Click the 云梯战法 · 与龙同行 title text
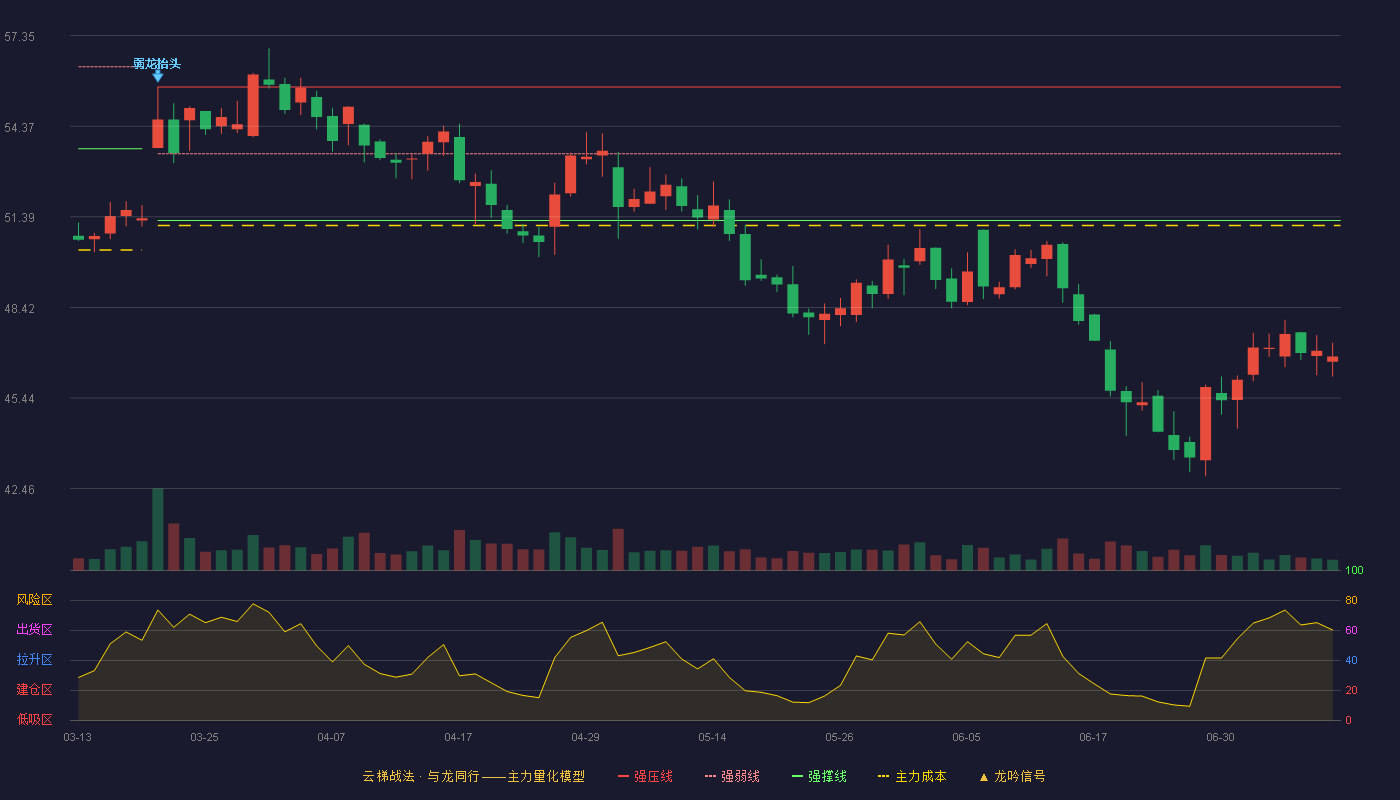 coord(421,776)
